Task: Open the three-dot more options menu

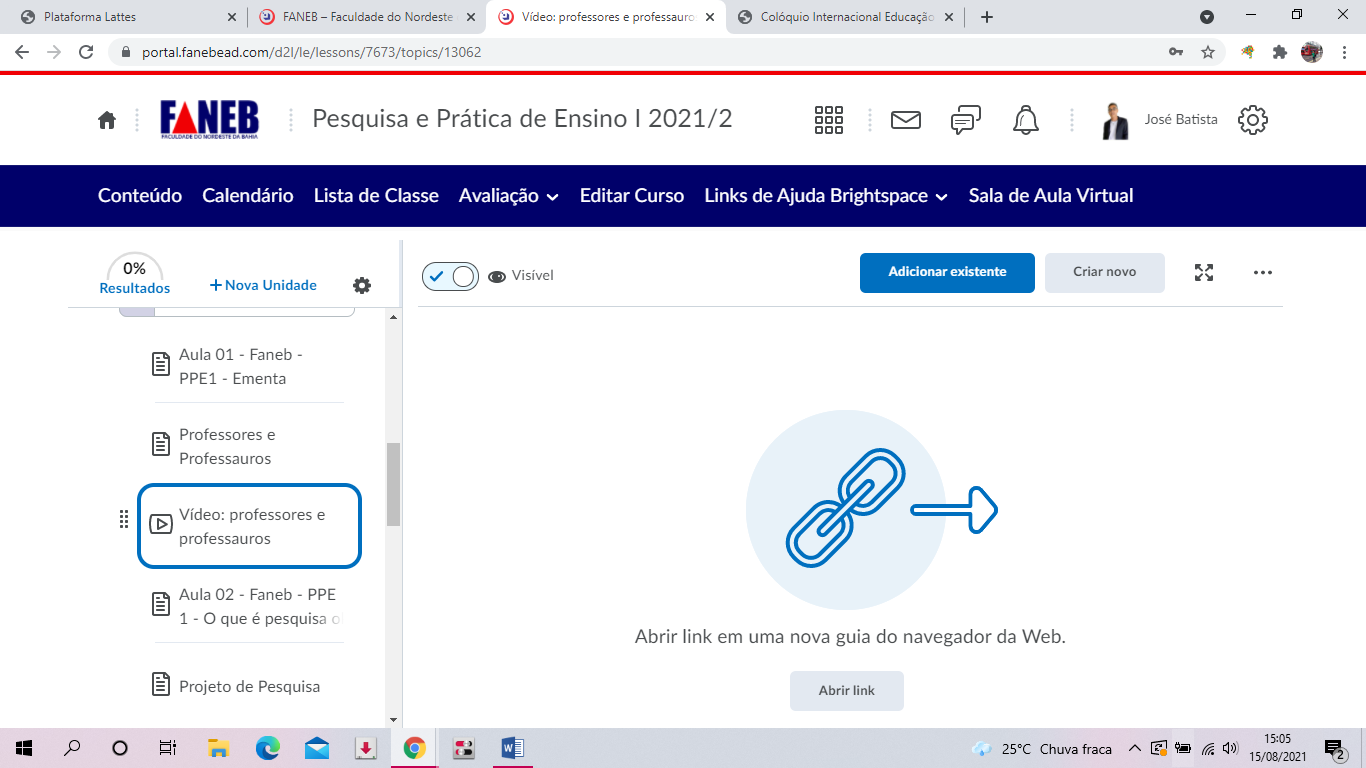Action: coord(1262,272)
